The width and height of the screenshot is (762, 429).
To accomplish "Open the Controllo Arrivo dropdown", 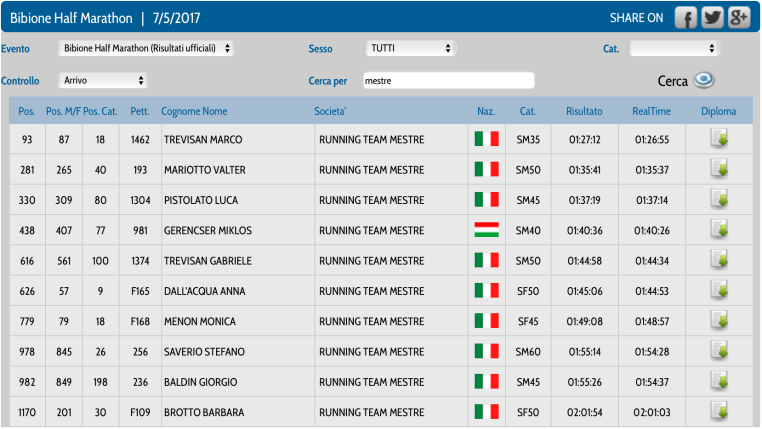I will pos(103,80).
